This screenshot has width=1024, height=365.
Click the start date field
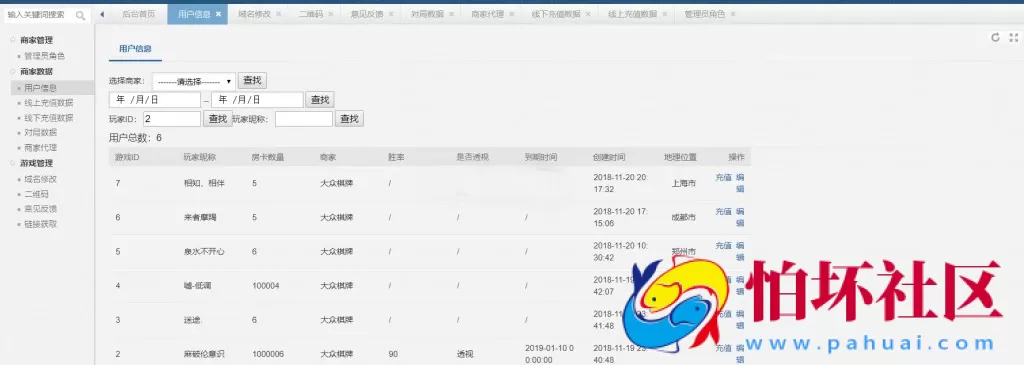click(155, 100)
